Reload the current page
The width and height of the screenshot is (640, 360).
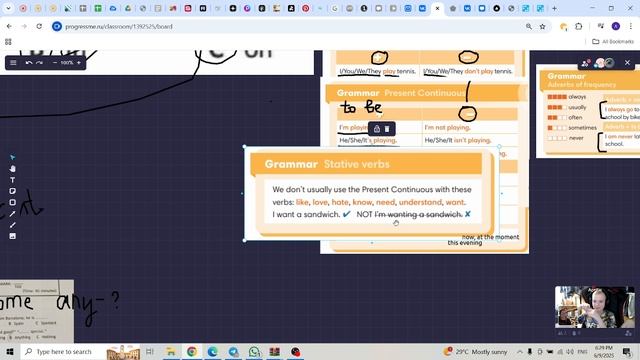(39, 27)
